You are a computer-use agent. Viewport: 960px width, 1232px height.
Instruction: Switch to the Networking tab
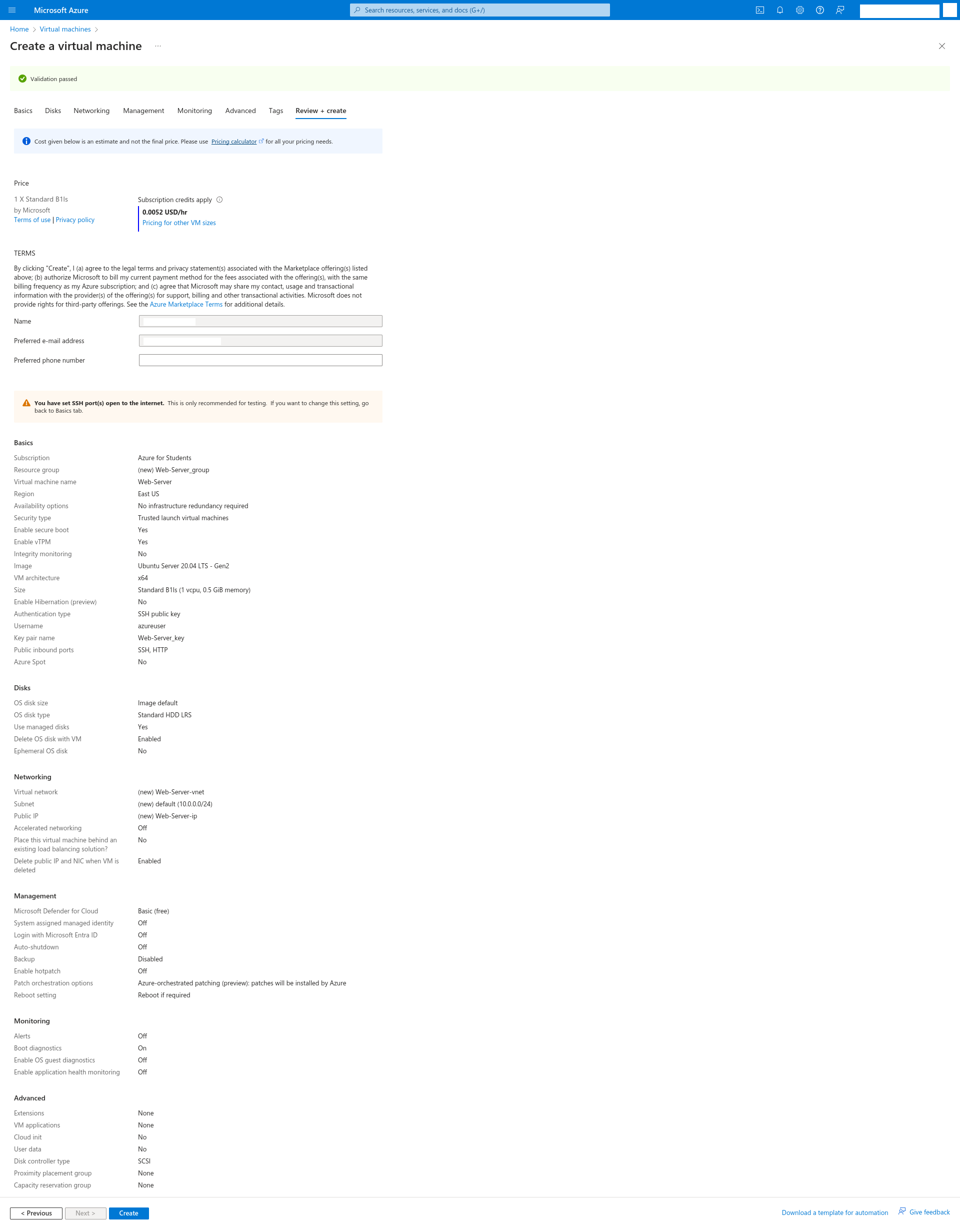click(x=90, y=111)
